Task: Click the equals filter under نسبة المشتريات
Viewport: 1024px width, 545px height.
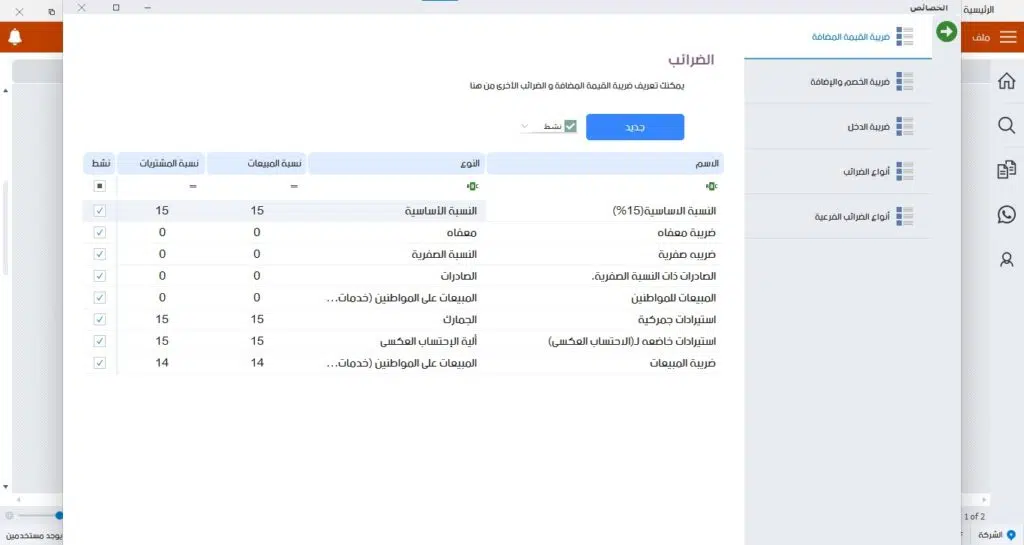Action: point(193,187)
